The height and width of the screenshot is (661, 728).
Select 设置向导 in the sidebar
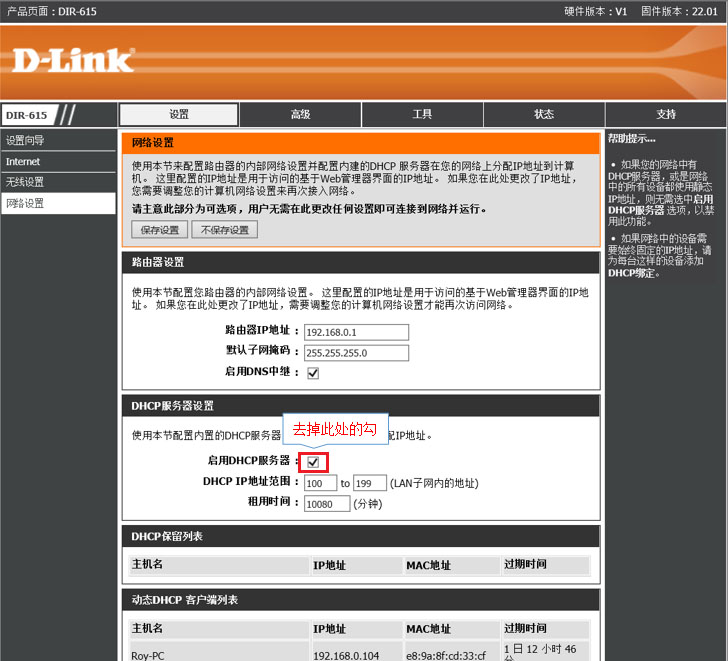tap(58, 141)
